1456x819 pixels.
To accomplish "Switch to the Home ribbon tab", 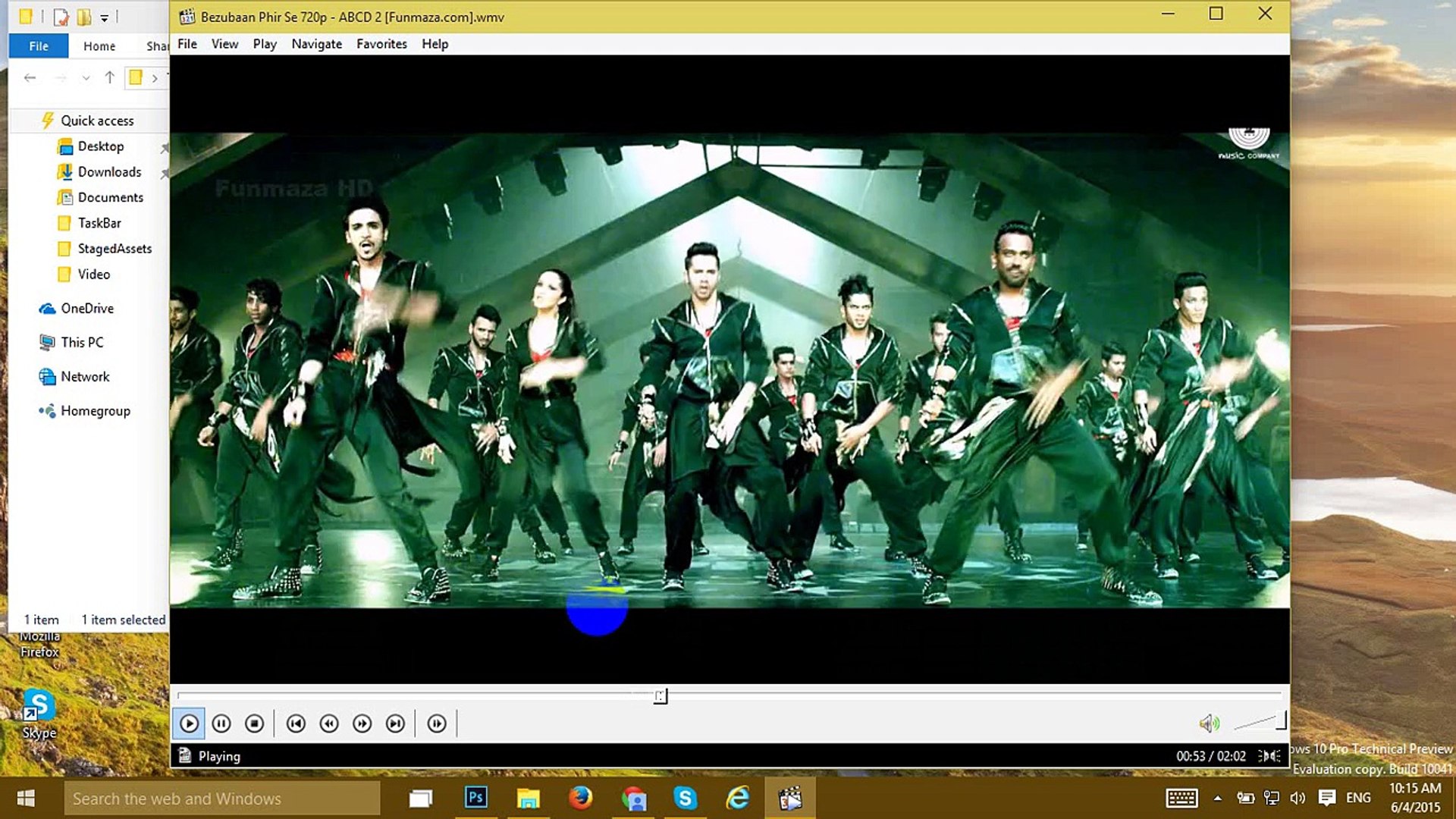I will pos(99,45).
